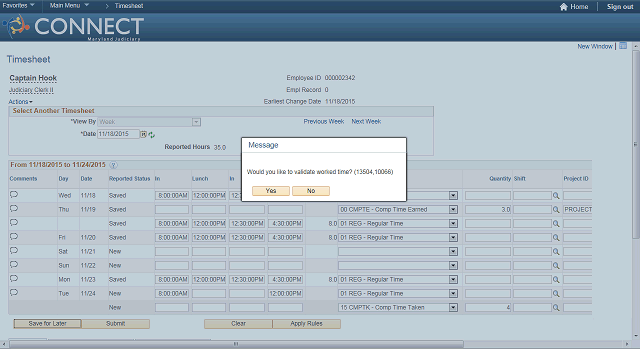Click the Submit button

click(x=116, y=324)
